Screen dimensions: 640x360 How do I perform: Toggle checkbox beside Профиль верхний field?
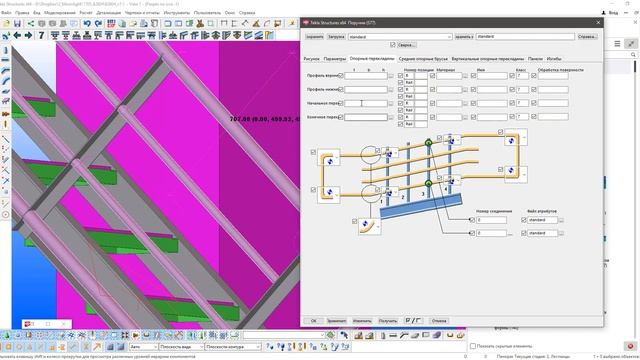(340, 76)
